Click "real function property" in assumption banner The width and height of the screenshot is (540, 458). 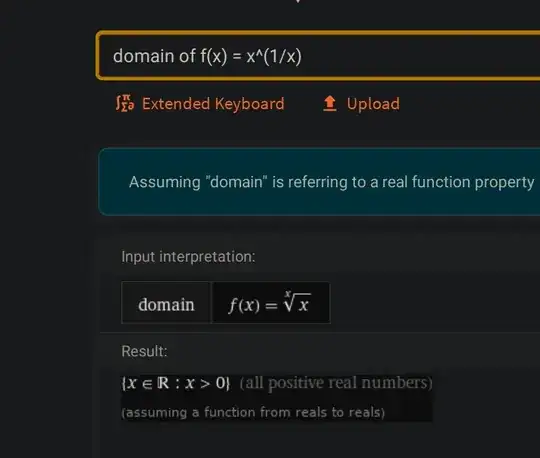click(458, 182)
